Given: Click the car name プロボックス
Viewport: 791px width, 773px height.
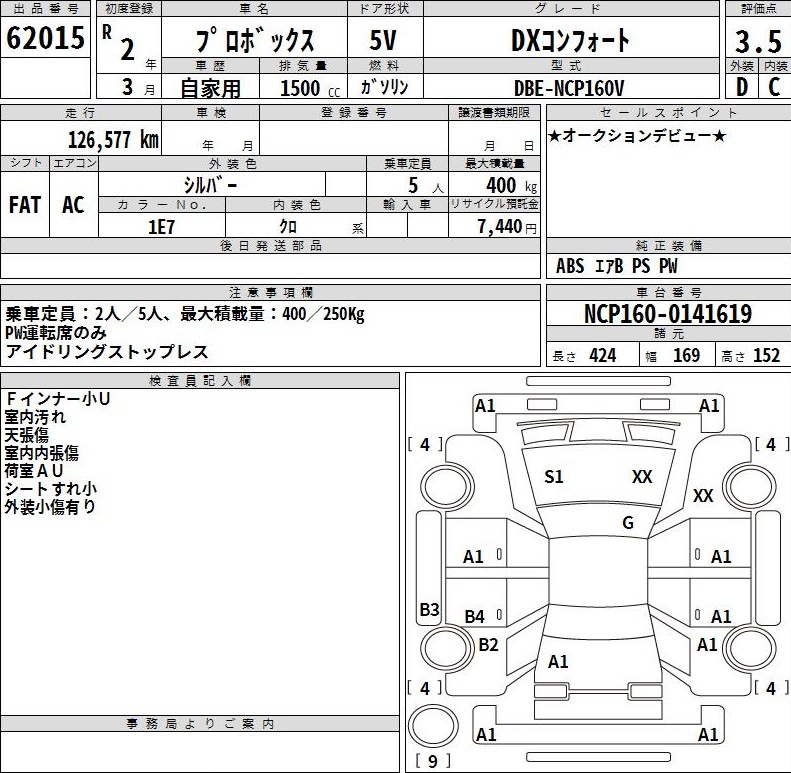Looking at the screenshot, I should pyautogui.click(x=255, y=40).
